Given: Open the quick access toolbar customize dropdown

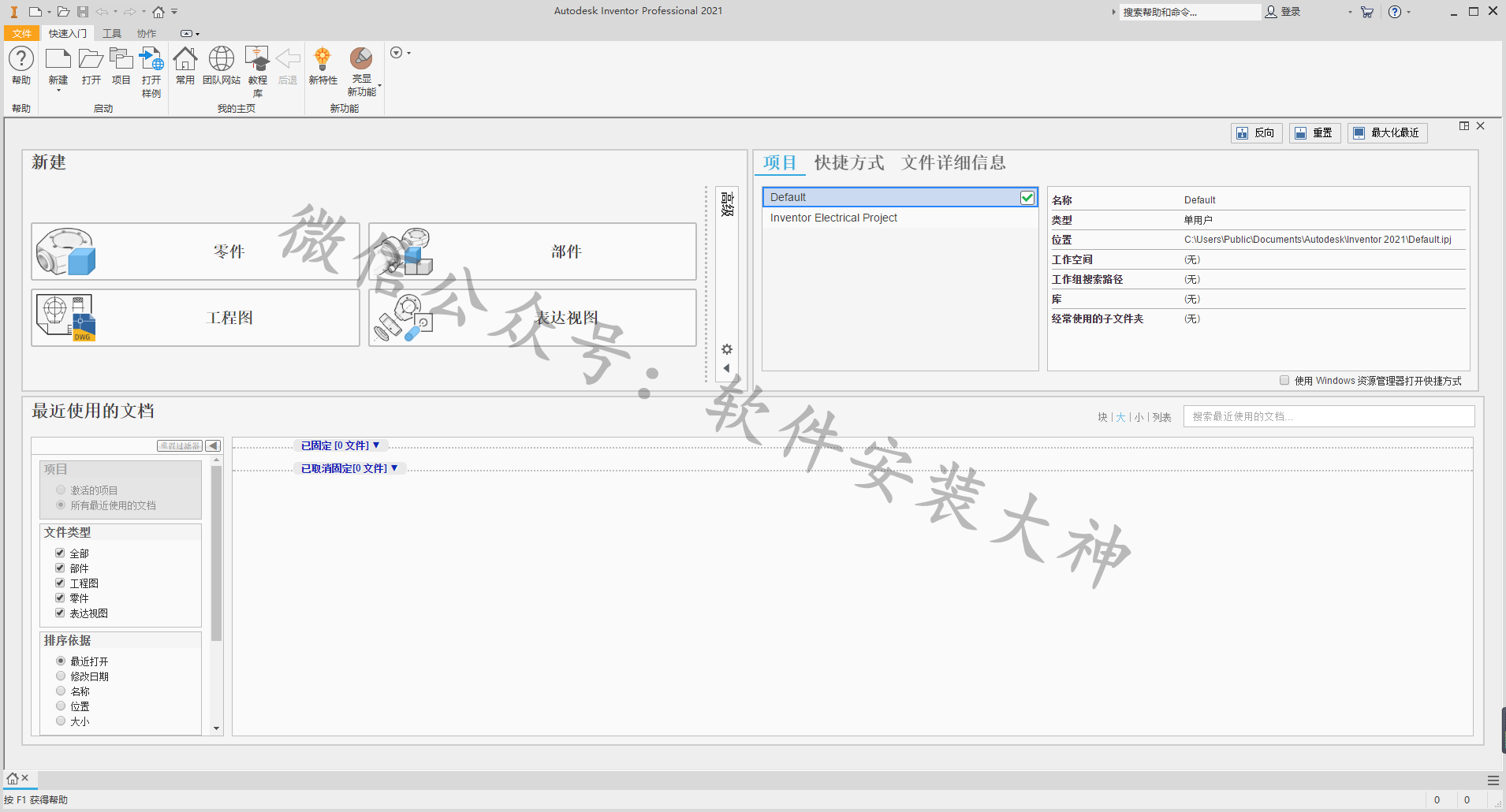Looking at the screenshot, I should [174, 12].
